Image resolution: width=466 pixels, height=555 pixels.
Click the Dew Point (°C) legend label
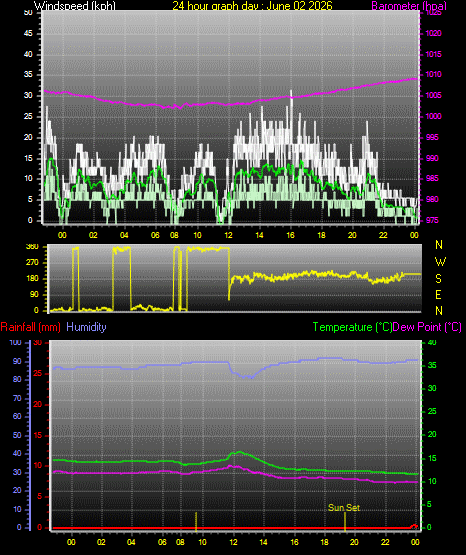pos(427,327)
